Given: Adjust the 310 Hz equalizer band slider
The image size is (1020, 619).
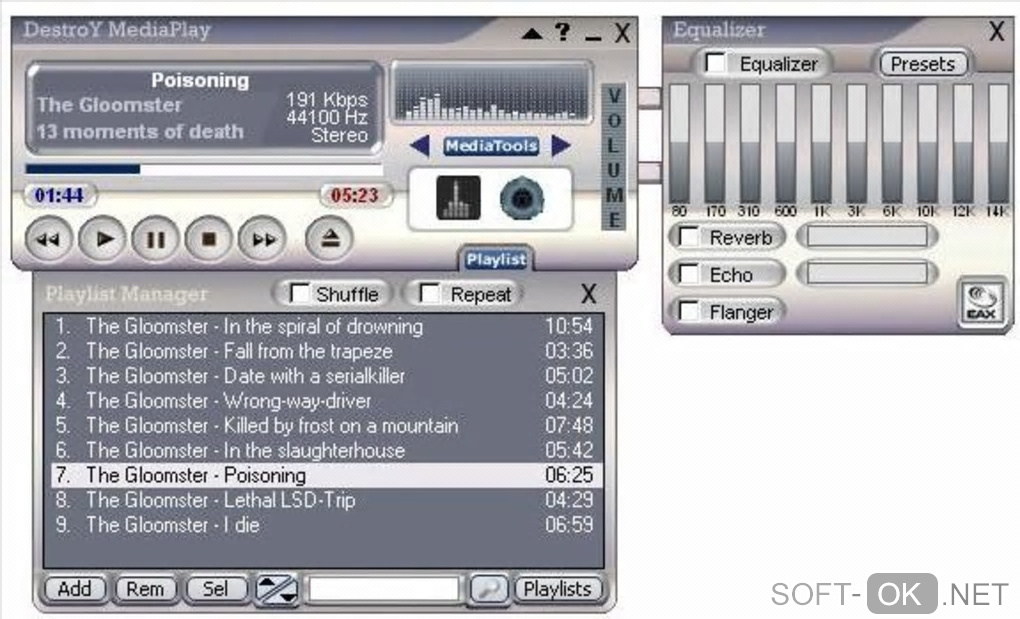Looking at the screenshot, I should pos(750,143).
